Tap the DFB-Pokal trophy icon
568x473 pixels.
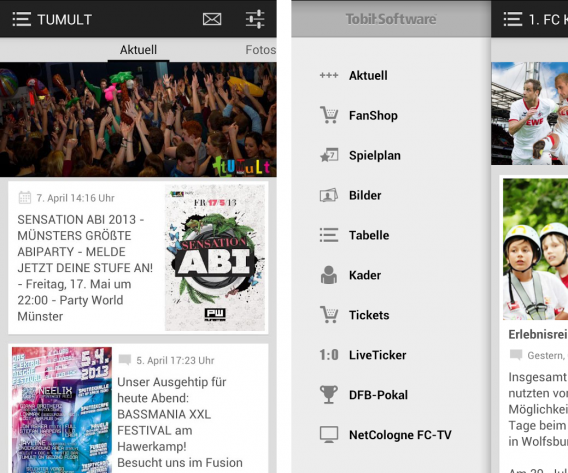(x=329, y=394)
